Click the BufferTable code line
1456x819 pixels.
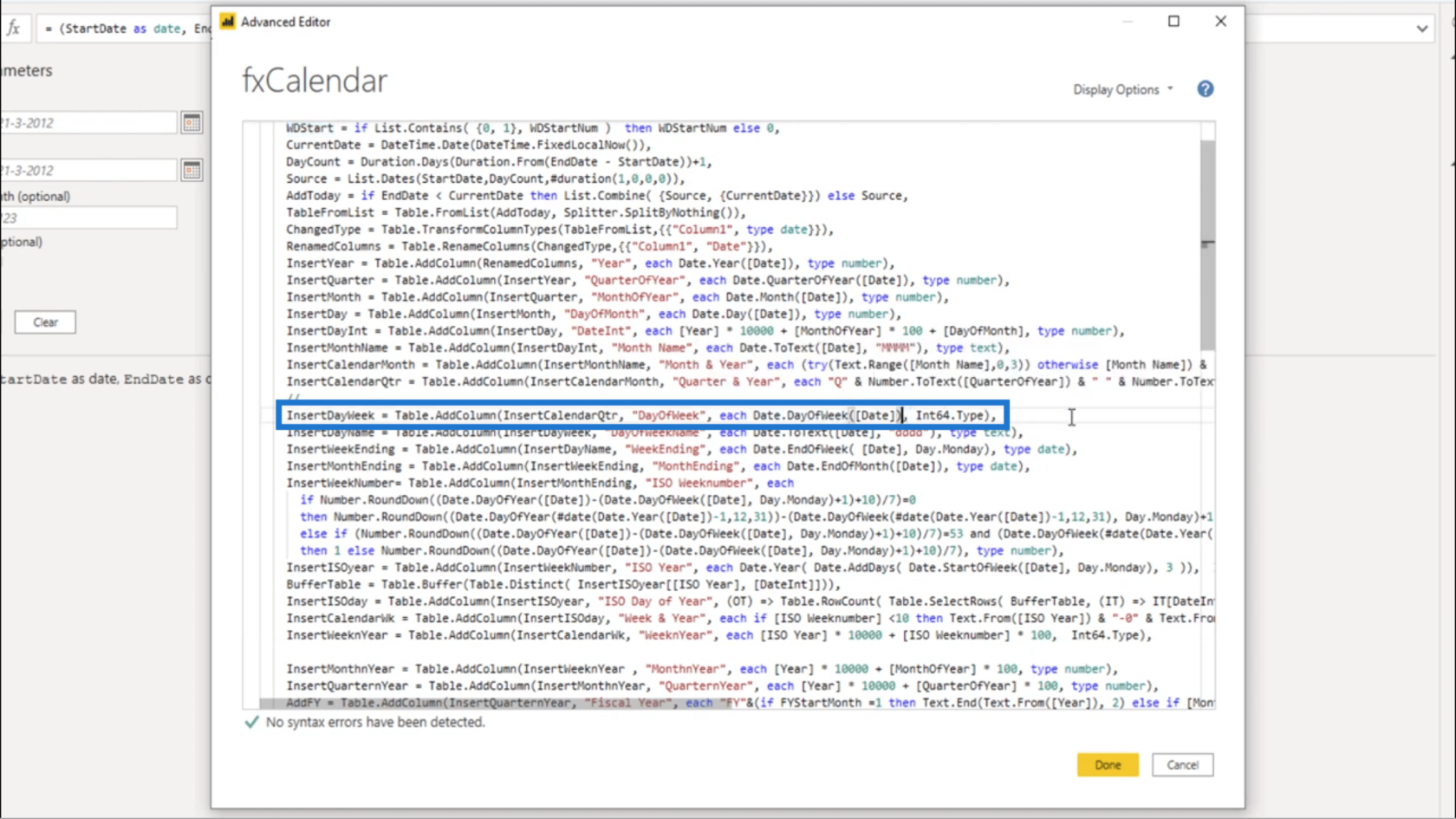coord(563,585)
